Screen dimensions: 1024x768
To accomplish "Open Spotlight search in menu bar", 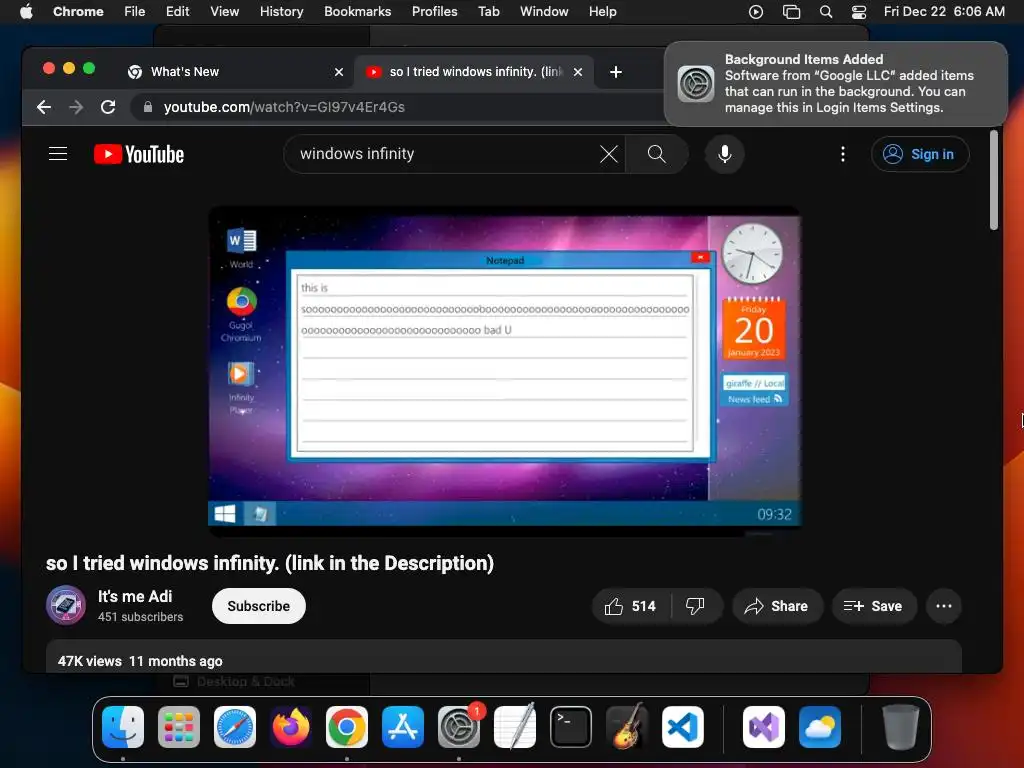I will (x=825, y=12).
